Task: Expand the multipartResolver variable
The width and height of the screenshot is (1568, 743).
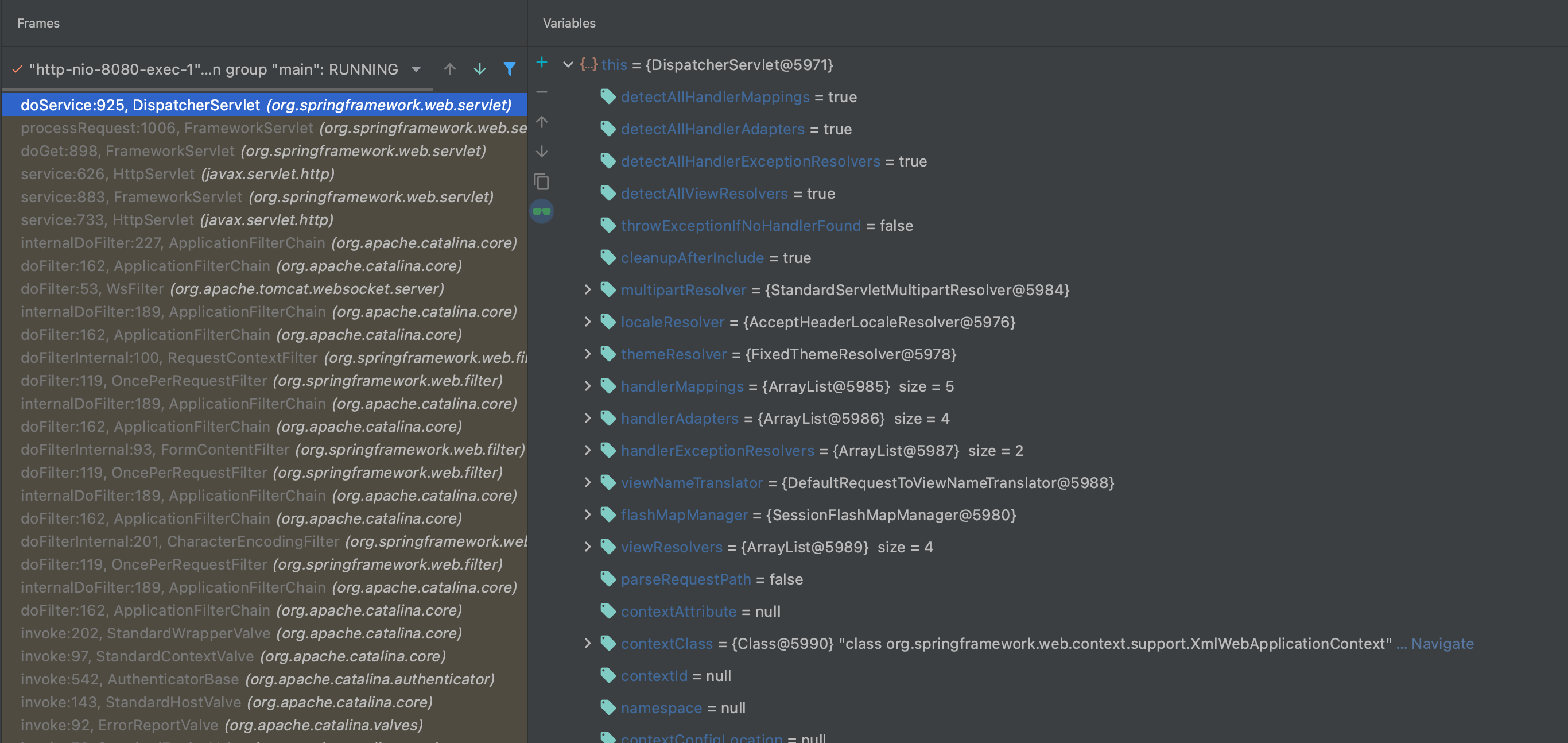Action: point(587,290)
